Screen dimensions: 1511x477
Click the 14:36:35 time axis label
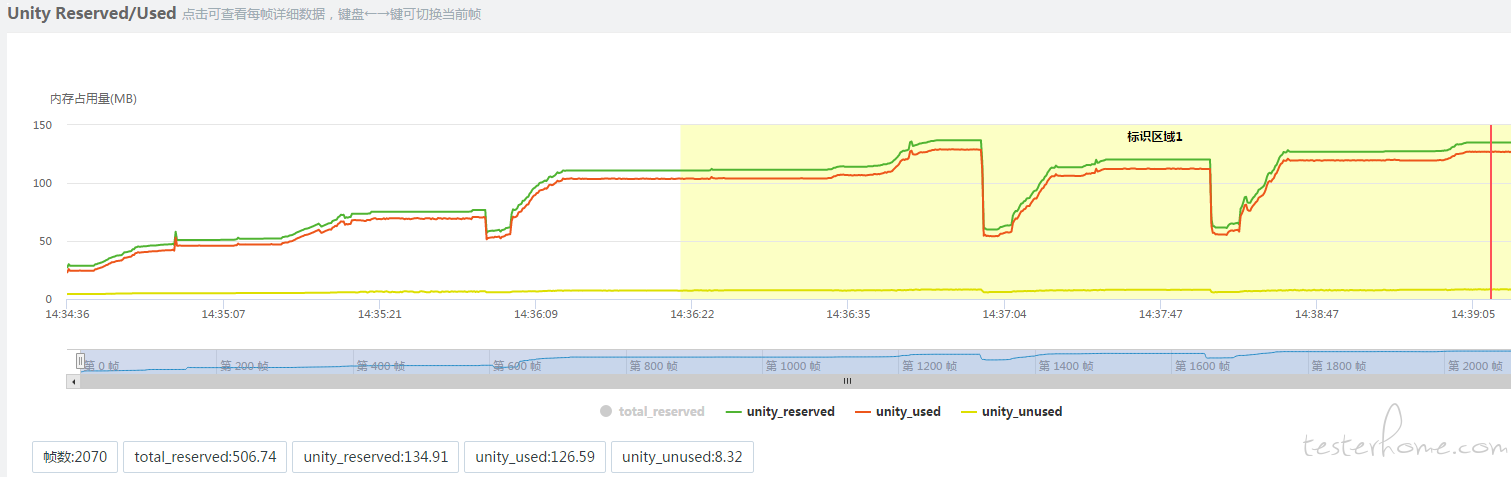tap(848, 313)
